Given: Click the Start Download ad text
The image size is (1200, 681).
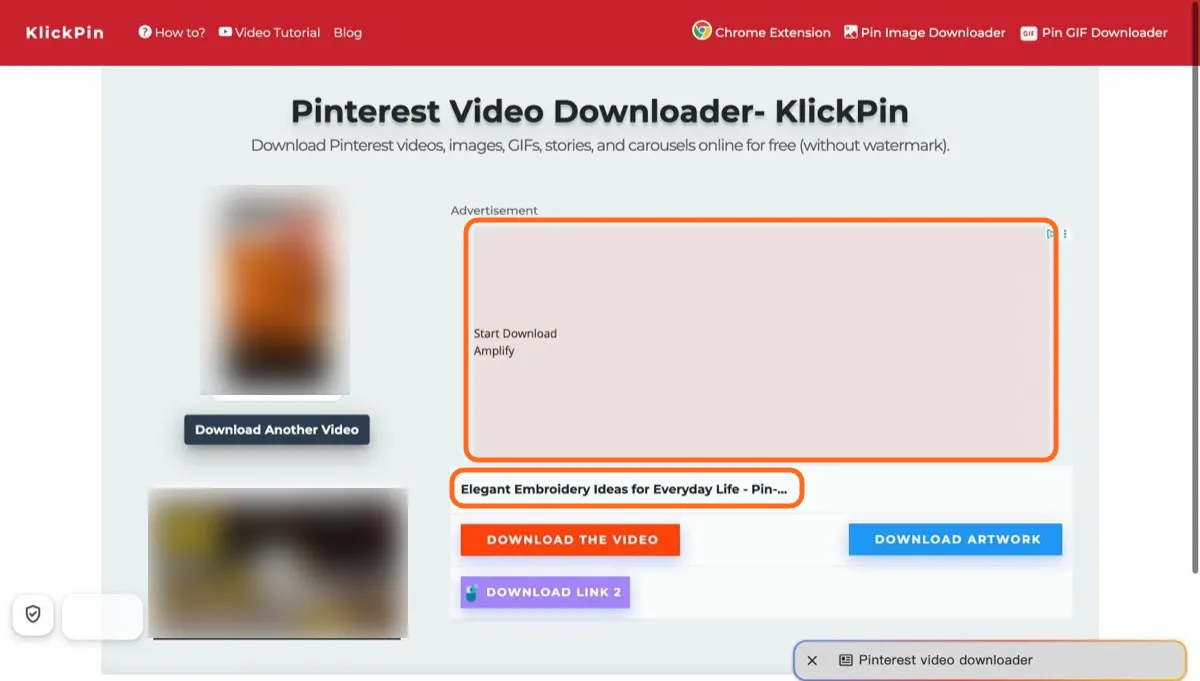Looking at the screenshot, I should pos(515,334).
